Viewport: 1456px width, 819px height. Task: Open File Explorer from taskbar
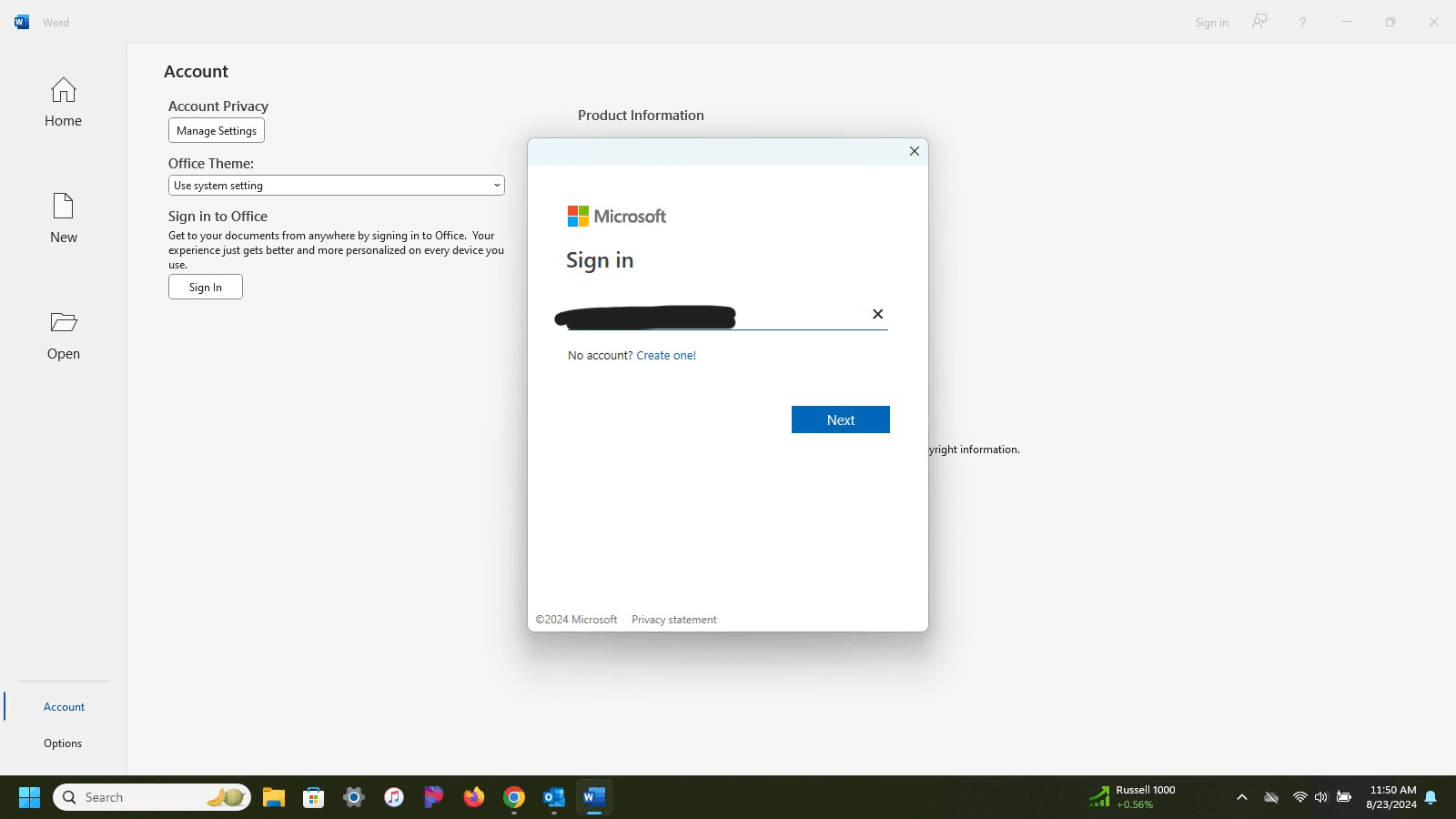[274, 797]
